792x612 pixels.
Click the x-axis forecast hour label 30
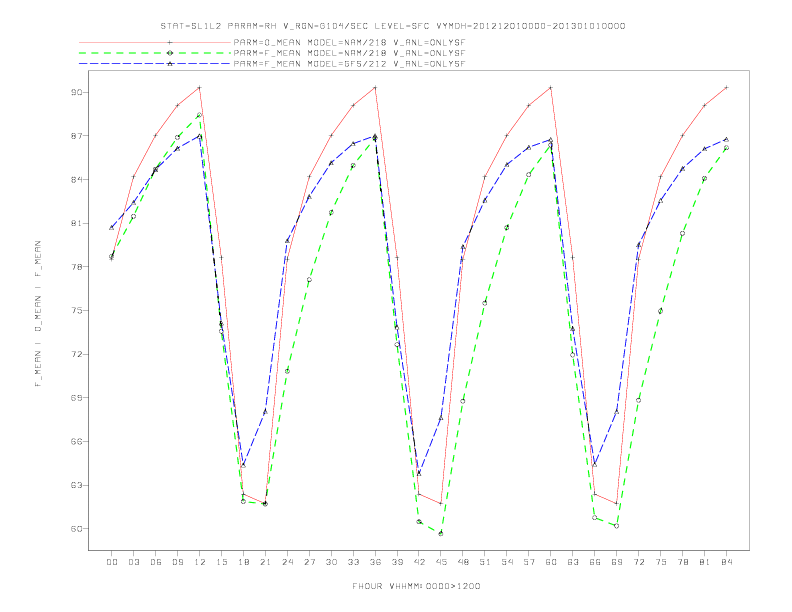pyautogui.click(x=331, y=562)
